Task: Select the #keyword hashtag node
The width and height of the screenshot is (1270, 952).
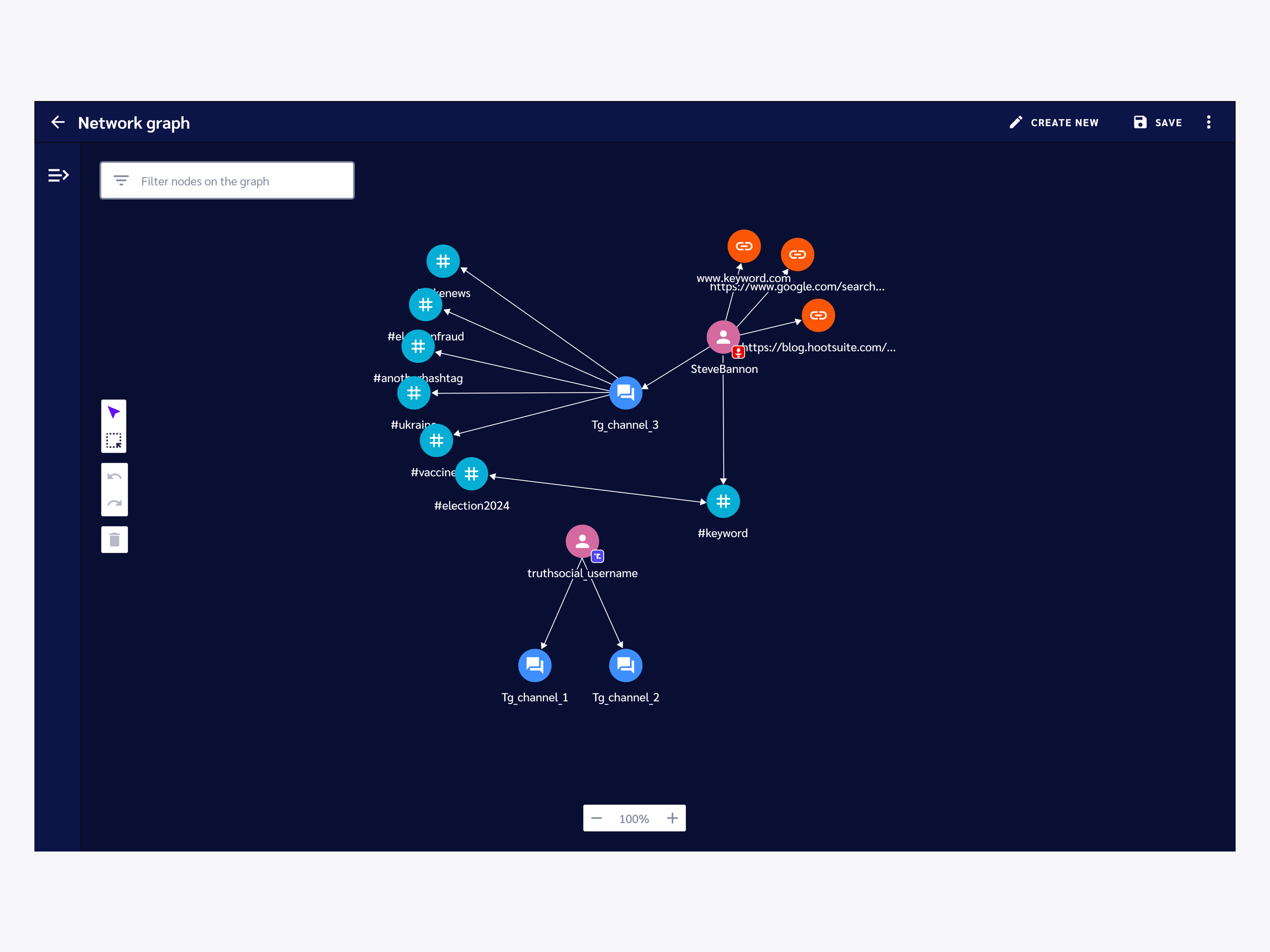Action: click(x=723, y=501)
